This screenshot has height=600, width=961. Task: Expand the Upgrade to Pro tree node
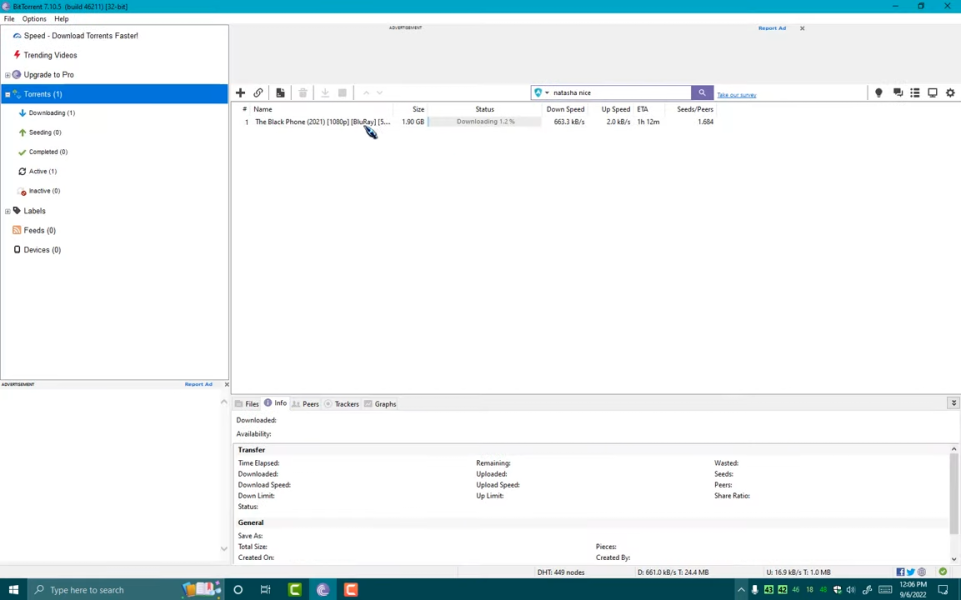pyautogui.click(x=7, y=75)
